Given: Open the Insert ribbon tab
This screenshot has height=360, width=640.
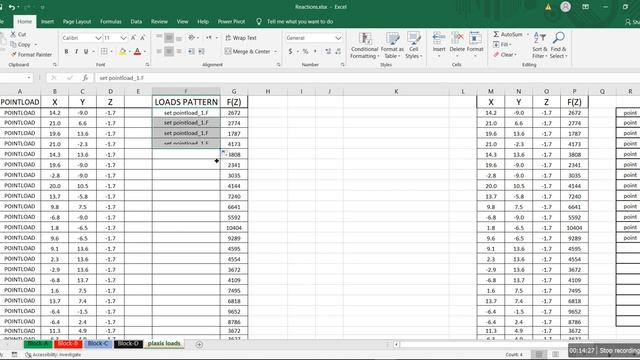Looking at the screenshot, I should pyautogui.click(x=47, y=22).
